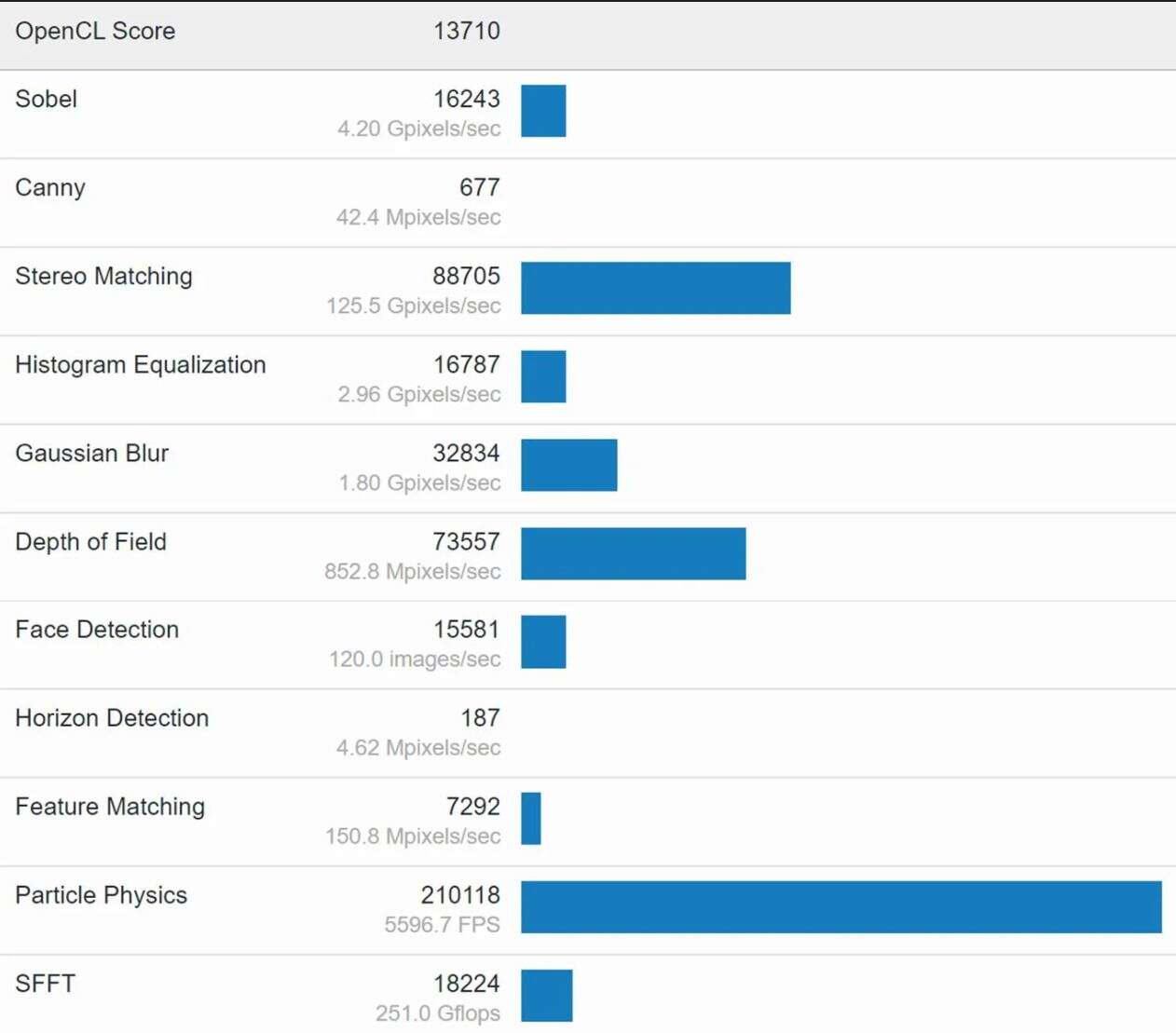Click the Horizon Detection label
The height and width of the screenshot is (1033, 1176).
(112, 717)
